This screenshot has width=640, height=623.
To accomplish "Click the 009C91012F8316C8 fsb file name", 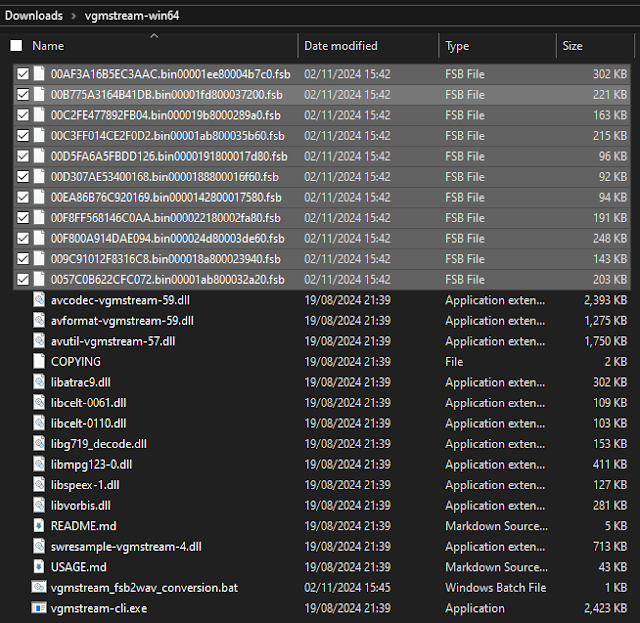I will (x=166, y=259).
